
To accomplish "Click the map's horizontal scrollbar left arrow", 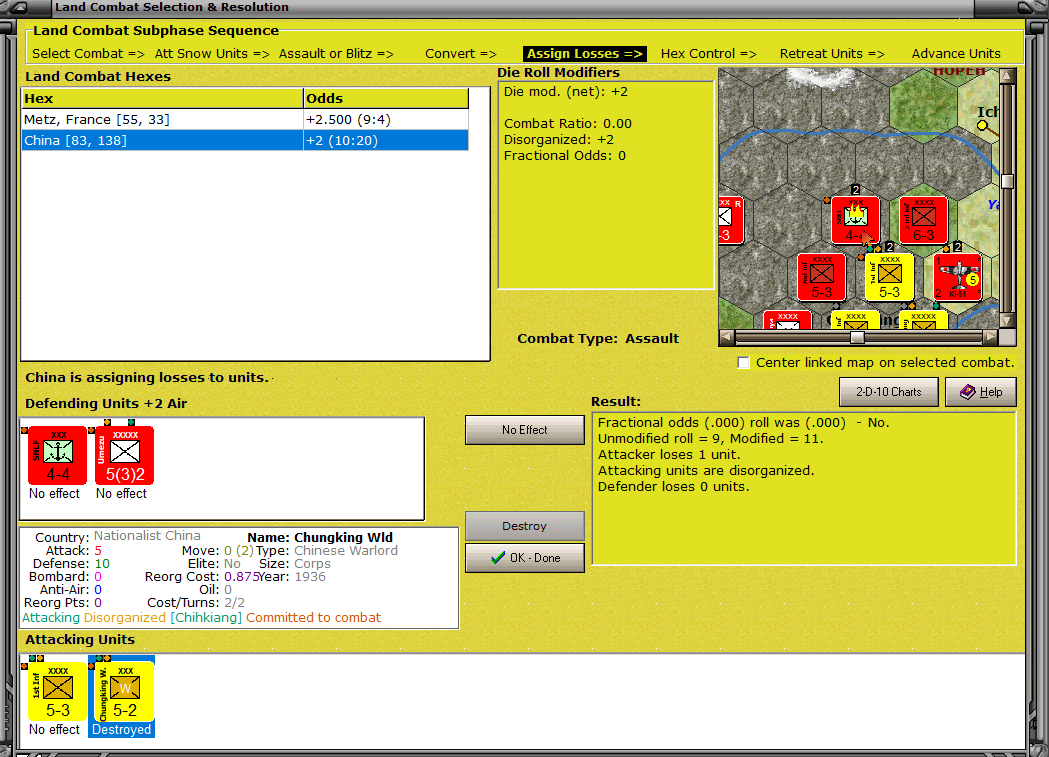I will point(727,337).
